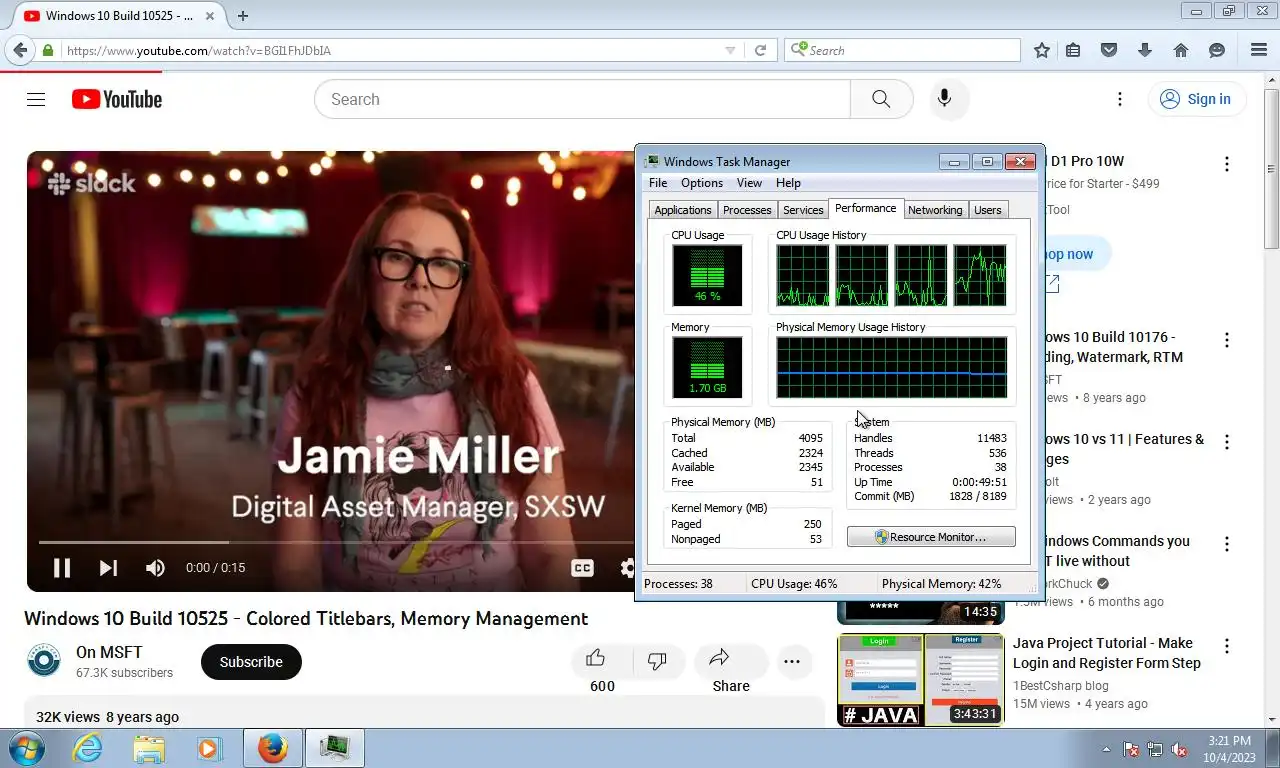Image resolution: width=1280 pixels, height=768 pixels.
Task: Reload the page with the refresh icon
Action: coord(760,50)
